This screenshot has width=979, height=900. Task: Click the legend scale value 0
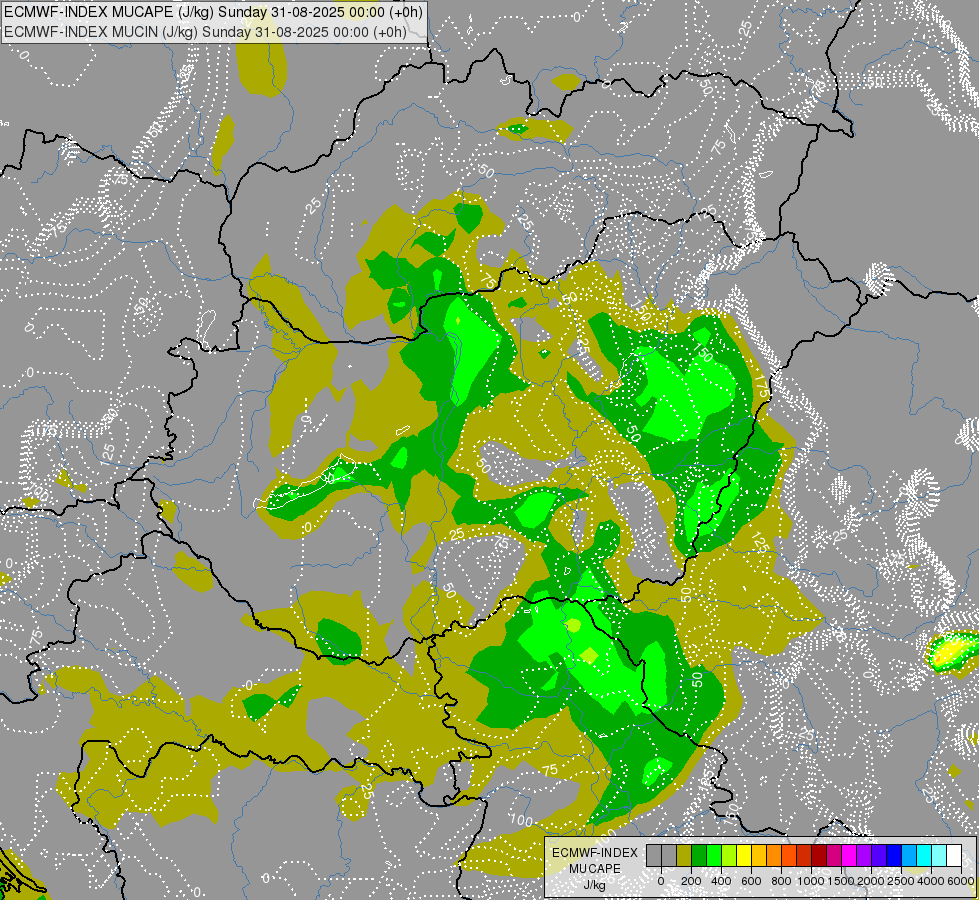[661, 881]
